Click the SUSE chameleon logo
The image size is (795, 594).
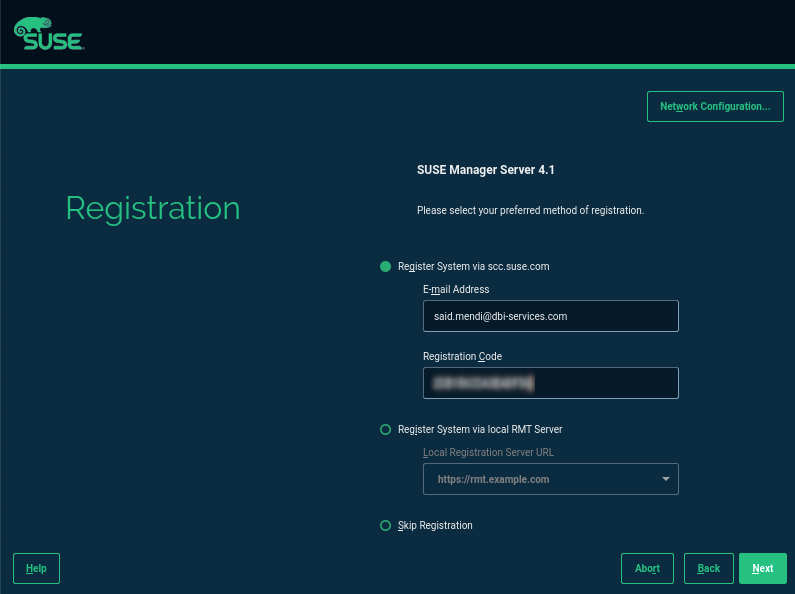coord(49,33)
